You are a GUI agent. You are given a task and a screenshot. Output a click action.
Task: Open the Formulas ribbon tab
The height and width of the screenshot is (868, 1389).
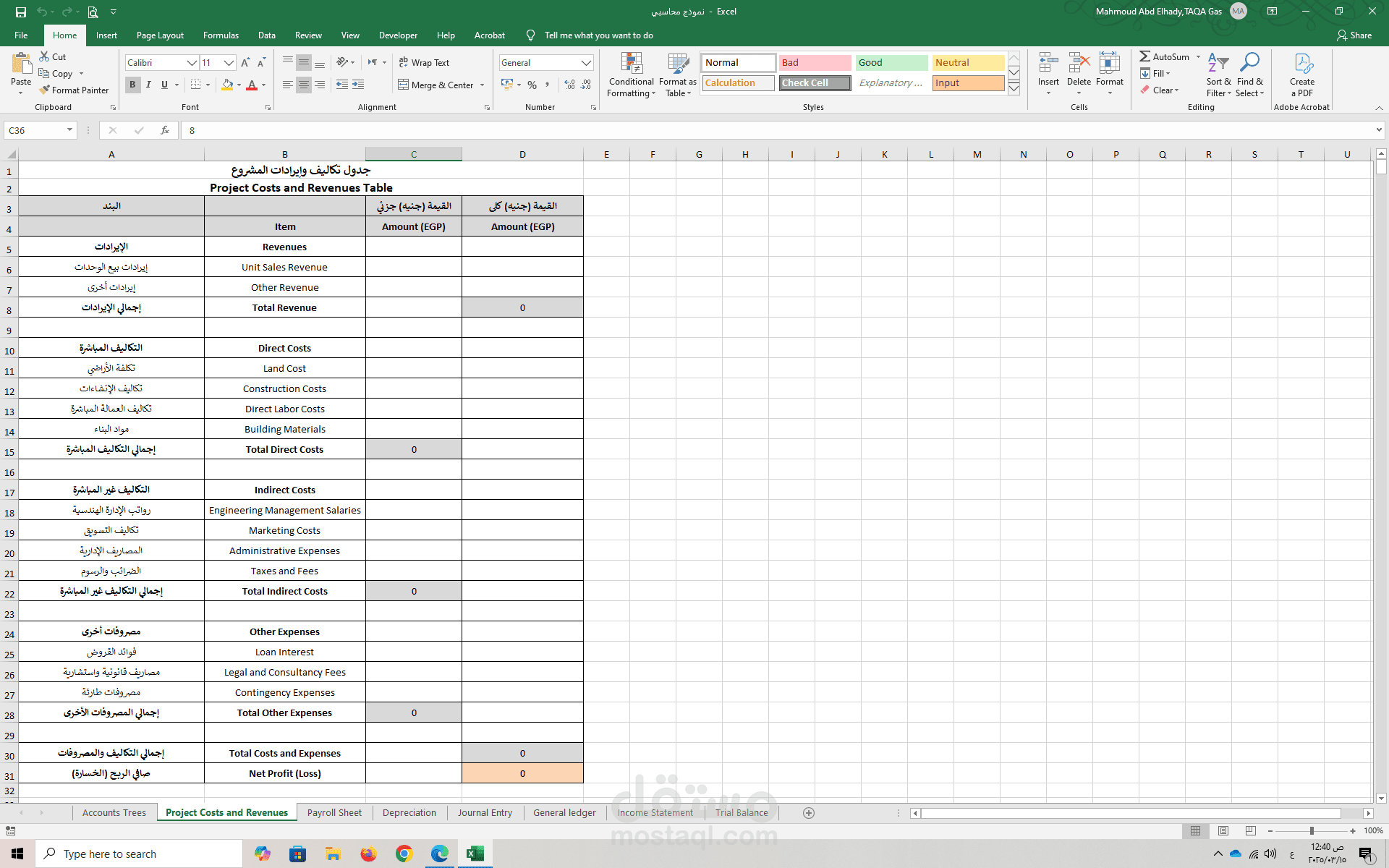(x=221, y=35)
